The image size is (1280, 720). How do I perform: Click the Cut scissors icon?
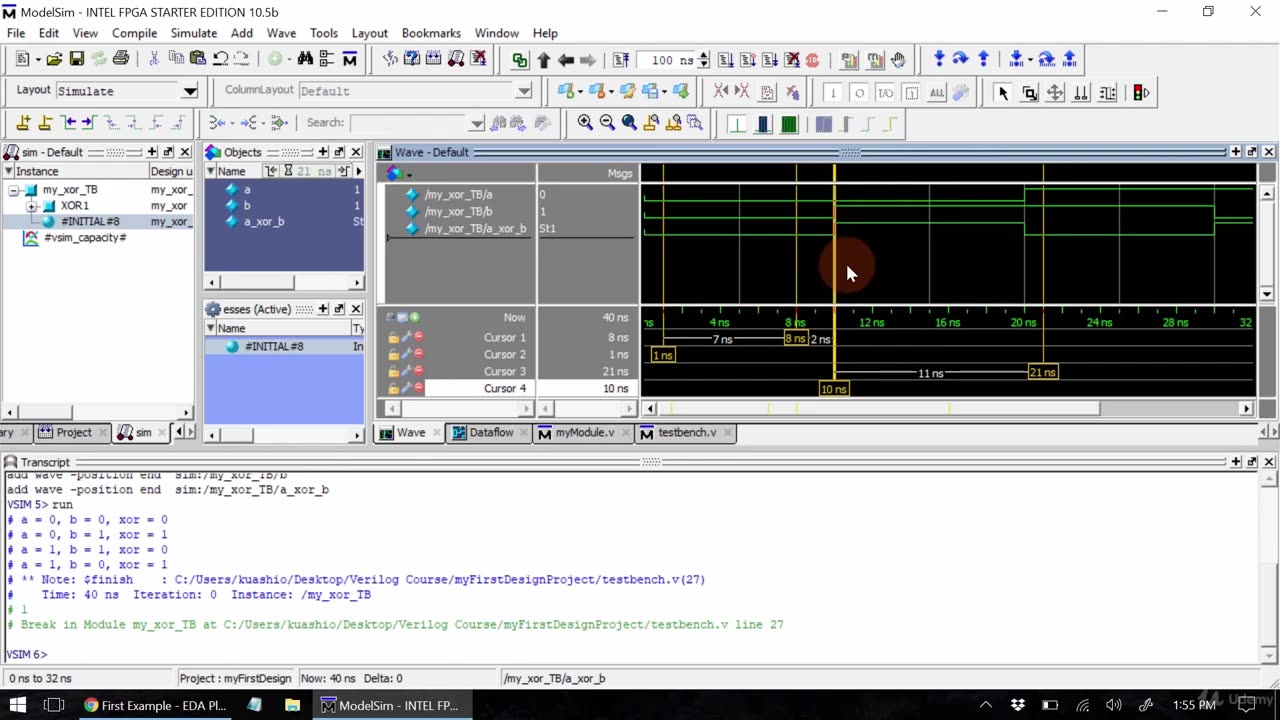tap(154, 59)
